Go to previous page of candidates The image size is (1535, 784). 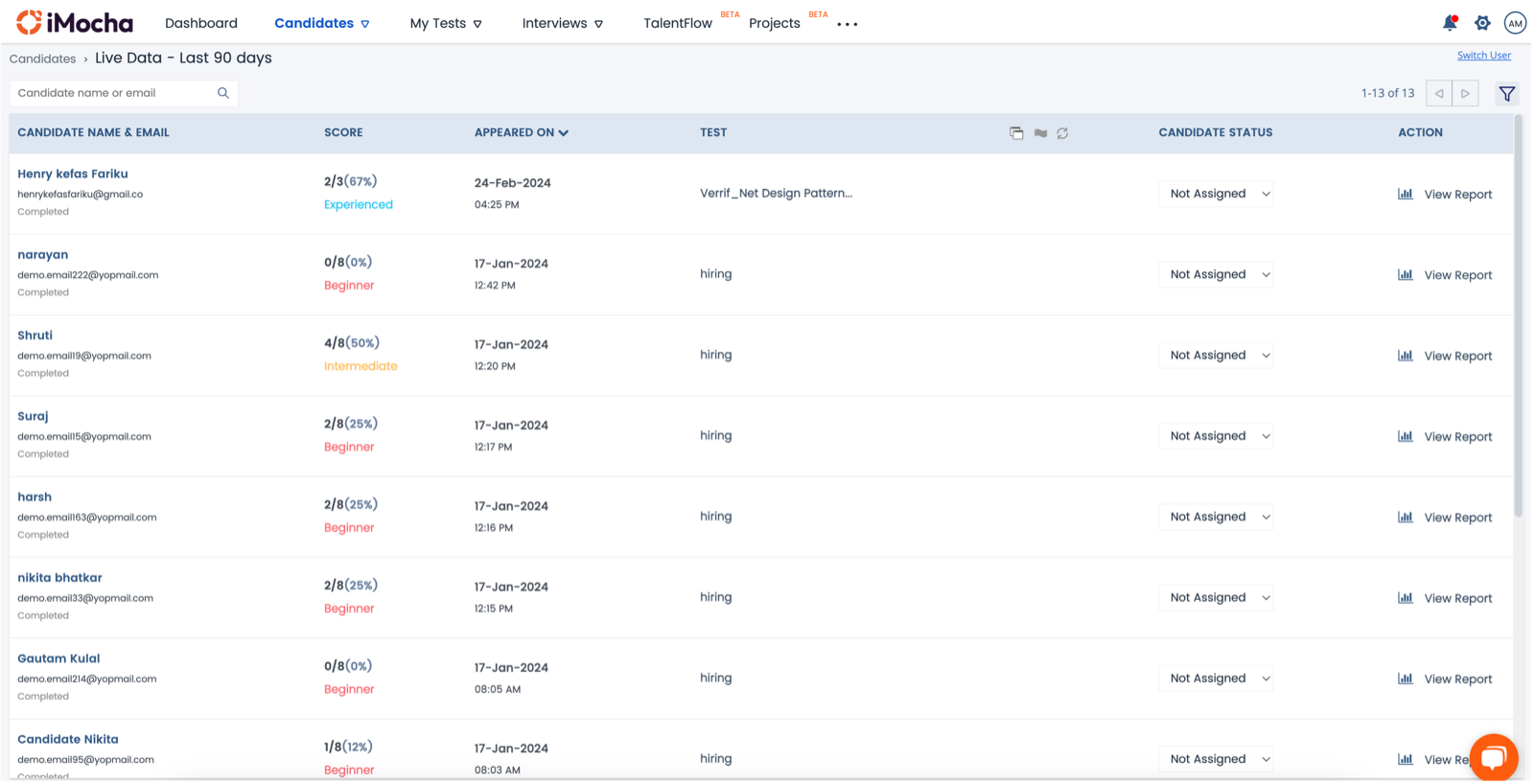(1439, 94)
